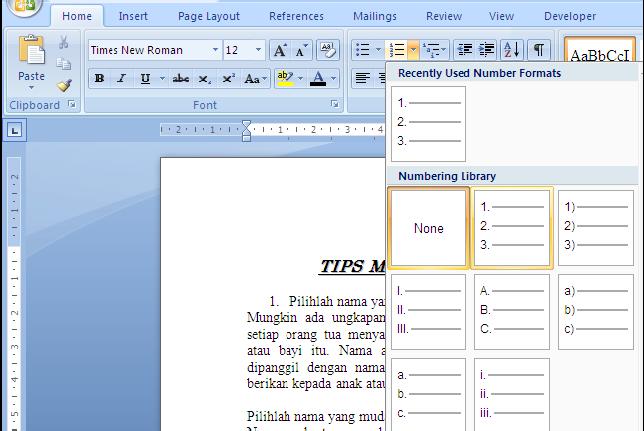Open the Mailings tab
The image size is (644, 431).
(375, 16)
